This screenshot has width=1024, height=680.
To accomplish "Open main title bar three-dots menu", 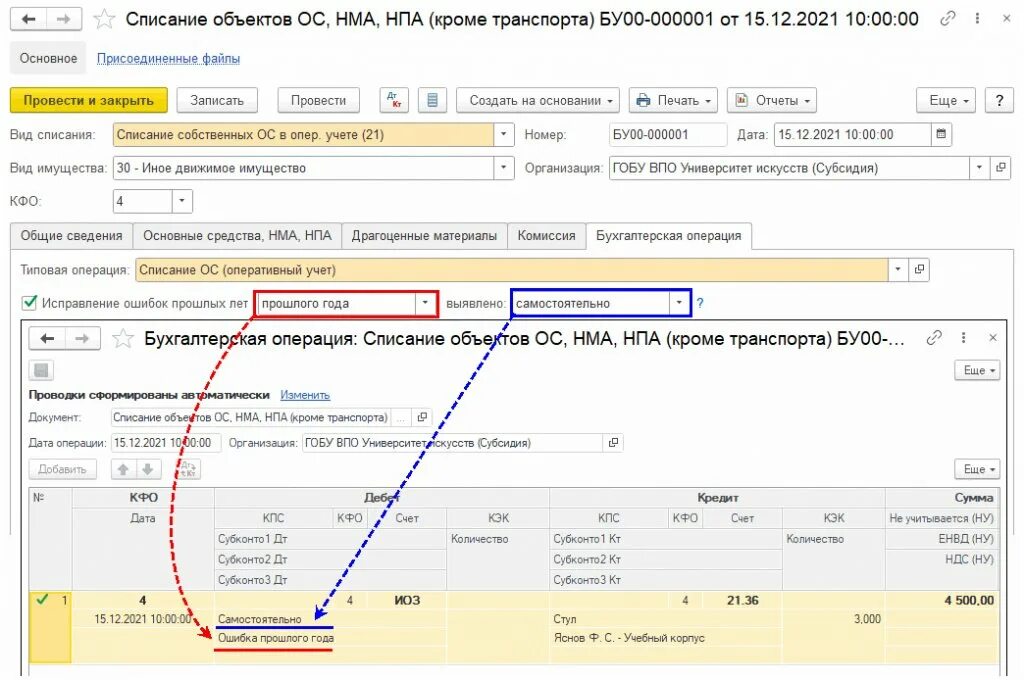I will pos(977,19).
